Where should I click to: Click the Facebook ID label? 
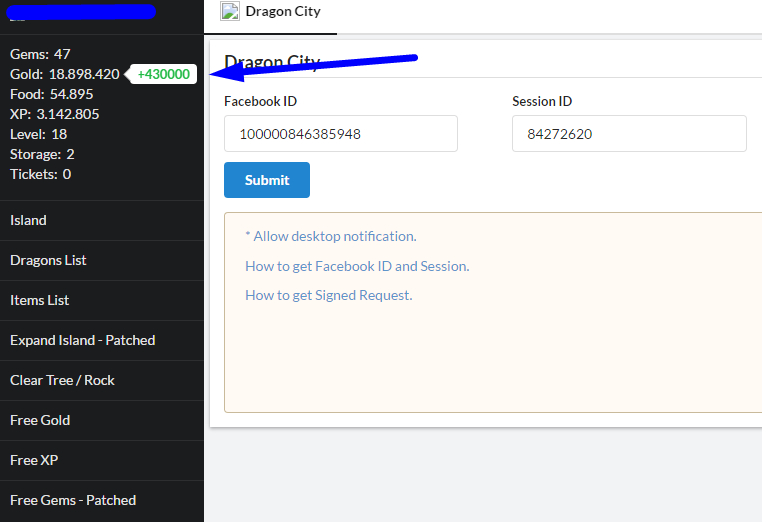click(x=260, y=101)
